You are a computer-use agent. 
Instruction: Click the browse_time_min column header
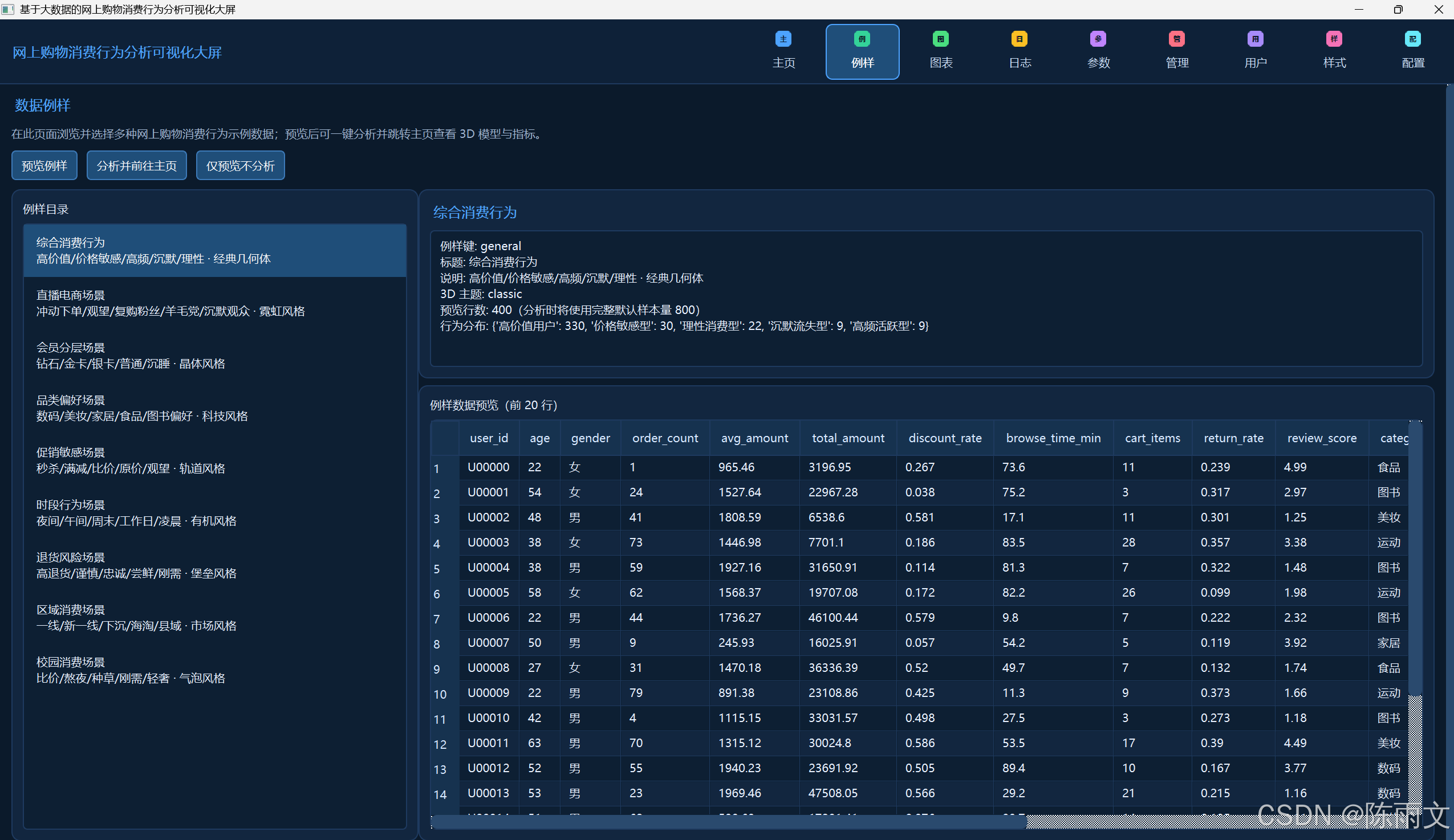tap(1054, 438)
